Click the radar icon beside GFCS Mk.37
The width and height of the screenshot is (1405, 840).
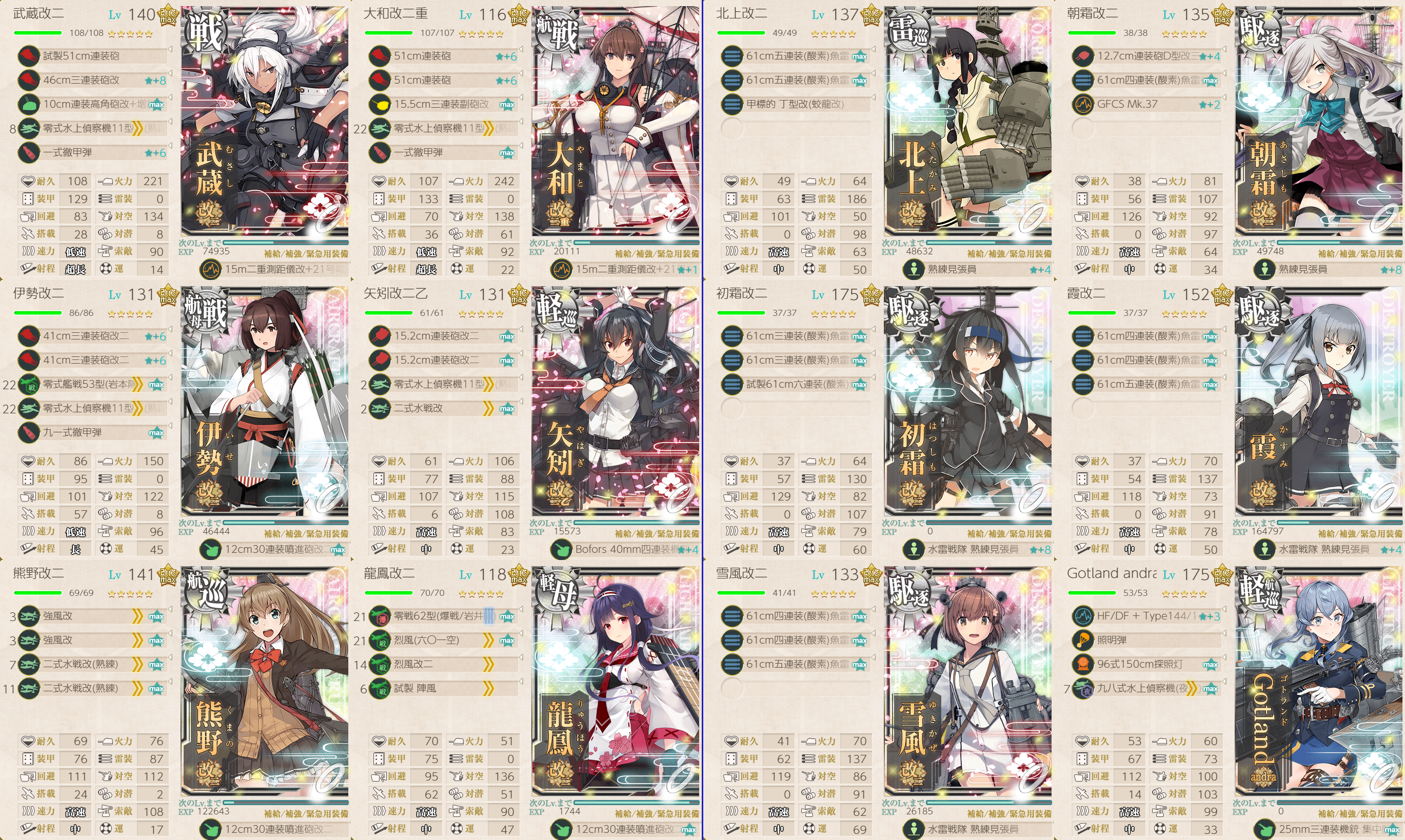1083,104
